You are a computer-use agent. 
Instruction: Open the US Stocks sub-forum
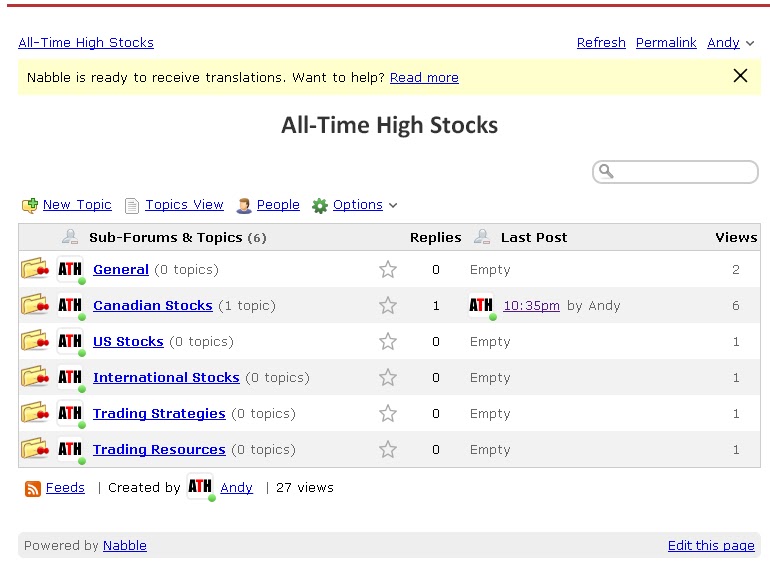[x=128, y=341]
